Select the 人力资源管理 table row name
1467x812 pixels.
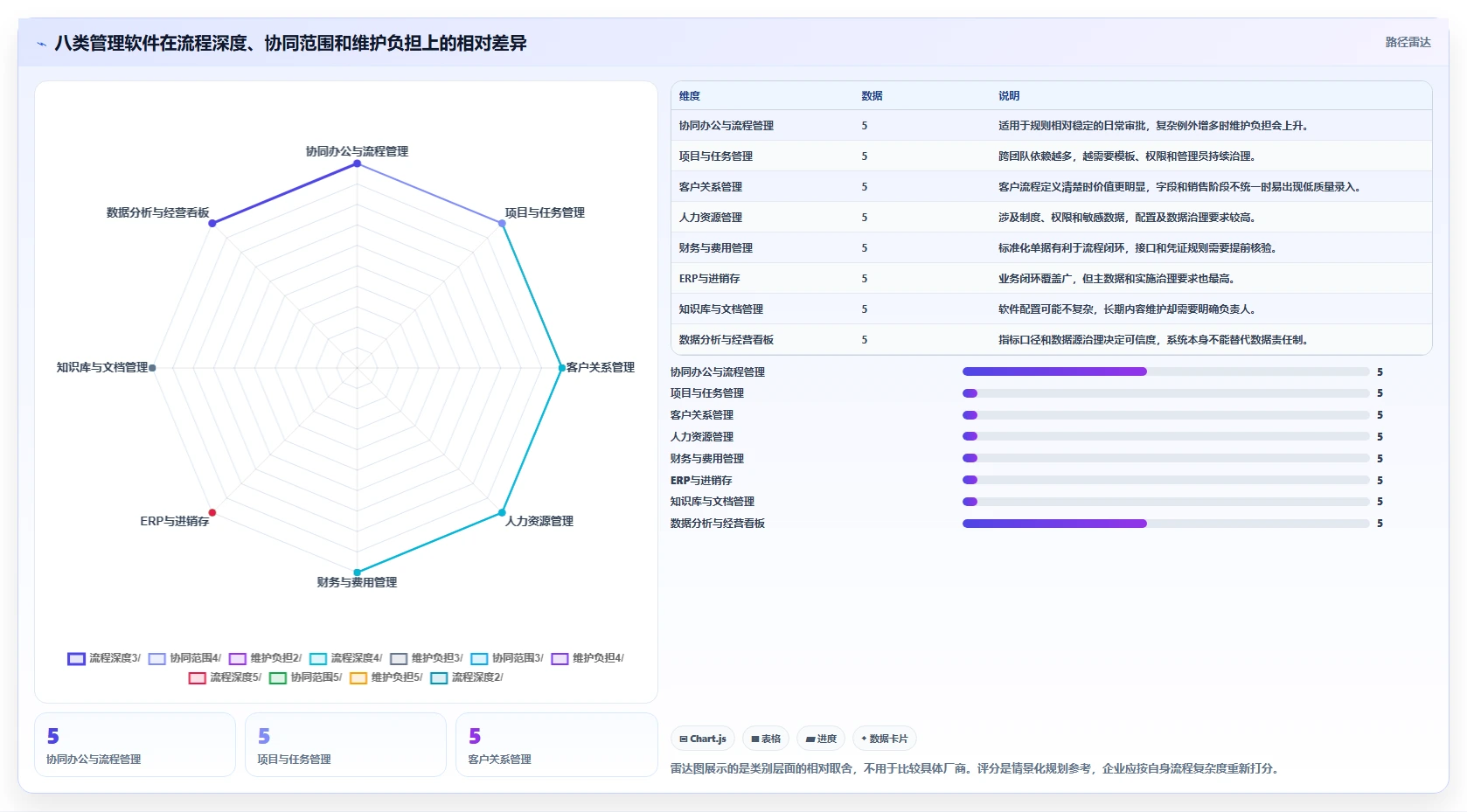(711, 218)
